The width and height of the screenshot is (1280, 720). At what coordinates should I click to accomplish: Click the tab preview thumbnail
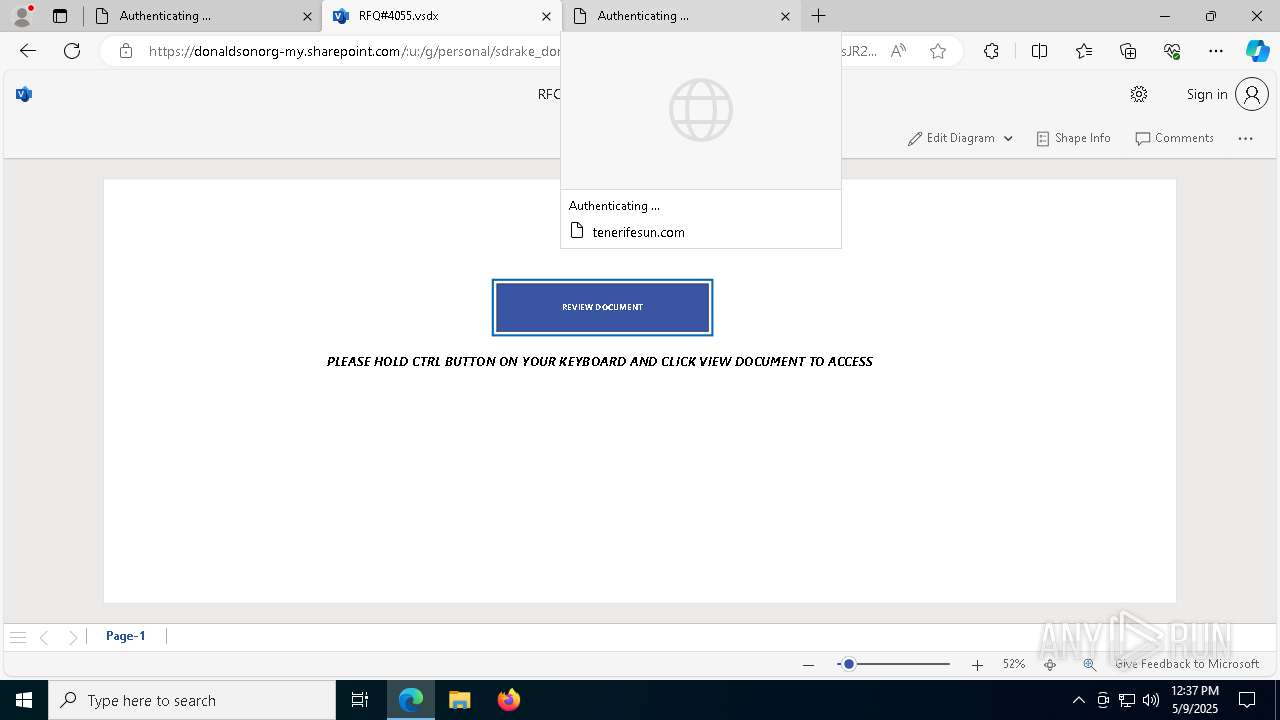pyautogui.click(x=701, y=110)
